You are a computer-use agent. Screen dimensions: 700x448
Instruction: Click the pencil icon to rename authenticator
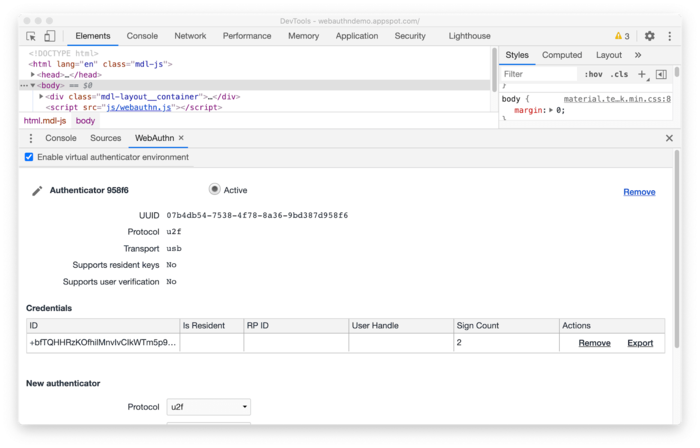[x=37, y=190]
